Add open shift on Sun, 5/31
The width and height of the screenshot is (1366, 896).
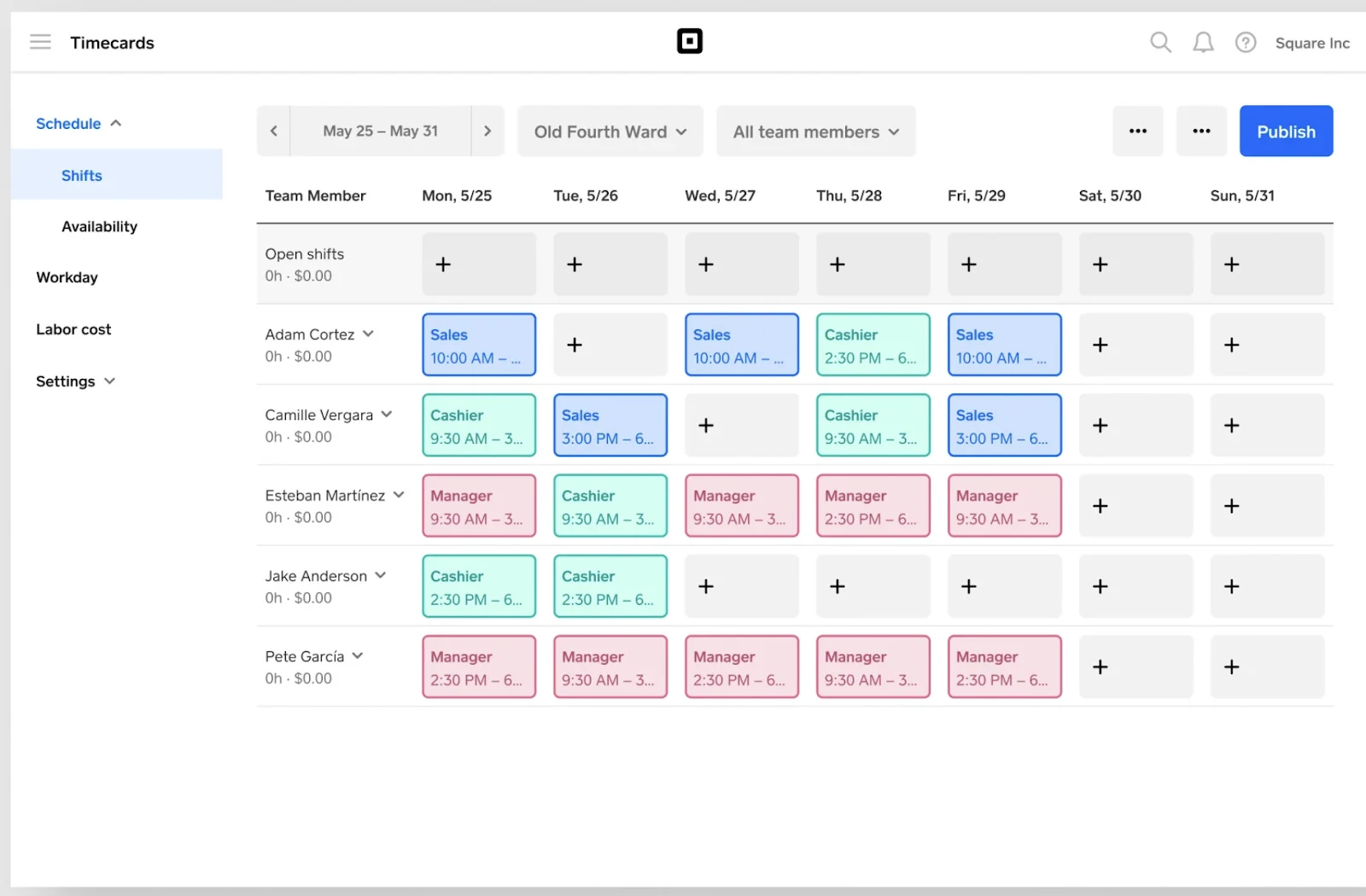coord(1268,265)
